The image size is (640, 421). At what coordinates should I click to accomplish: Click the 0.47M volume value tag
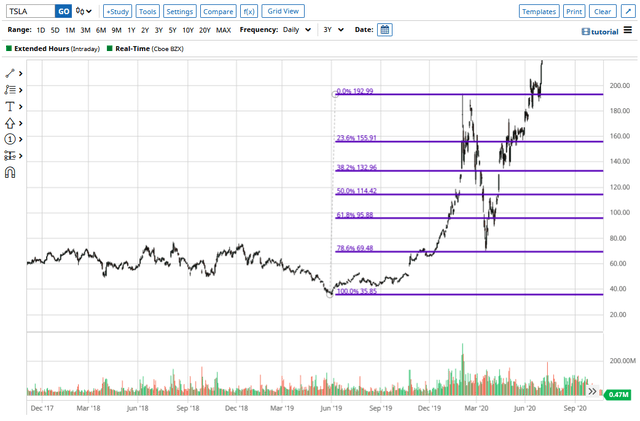(x=618, y=394)
